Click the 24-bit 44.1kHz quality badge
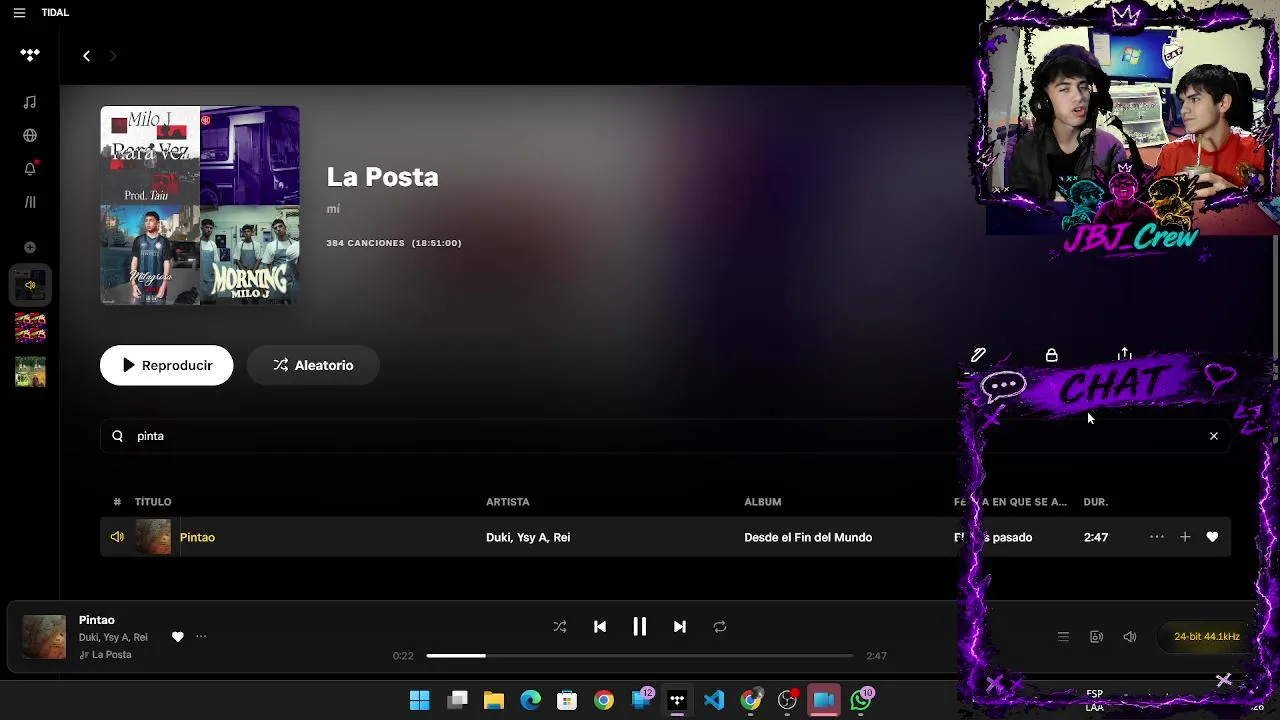 point(1207,637)
